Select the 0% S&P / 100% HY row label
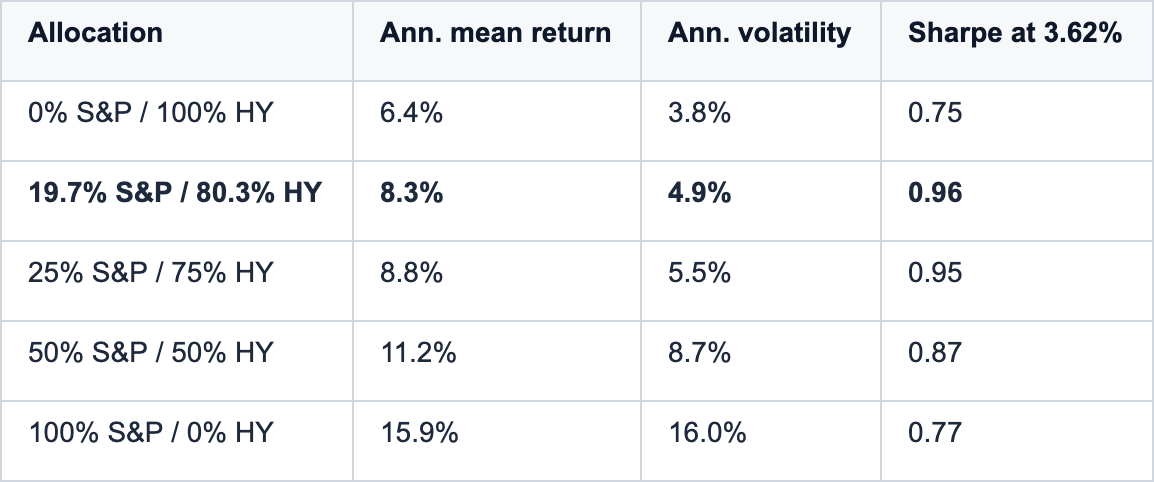The image size is (1154, 482). coord(150,113)
